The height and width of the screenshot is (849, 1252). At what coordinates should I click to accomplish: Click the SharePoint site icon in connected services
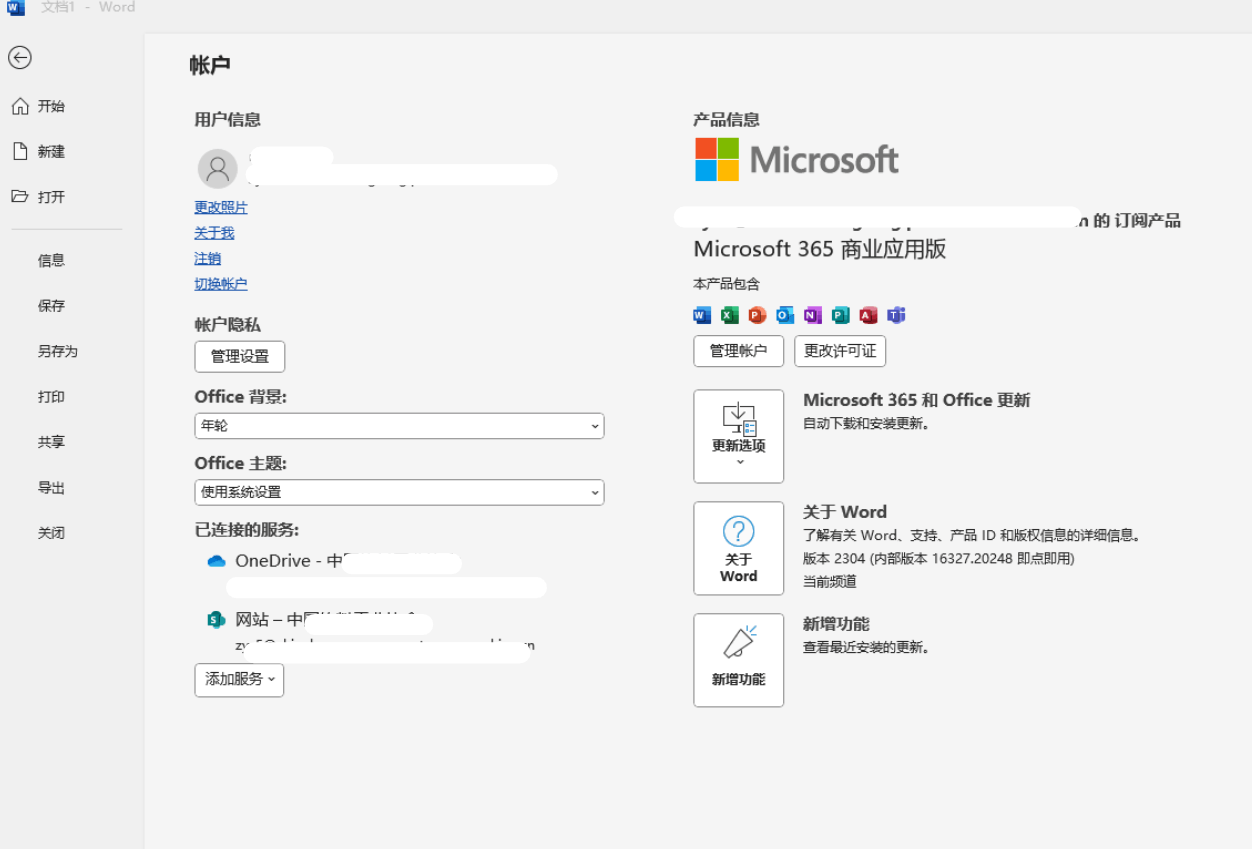pos(216,620)
